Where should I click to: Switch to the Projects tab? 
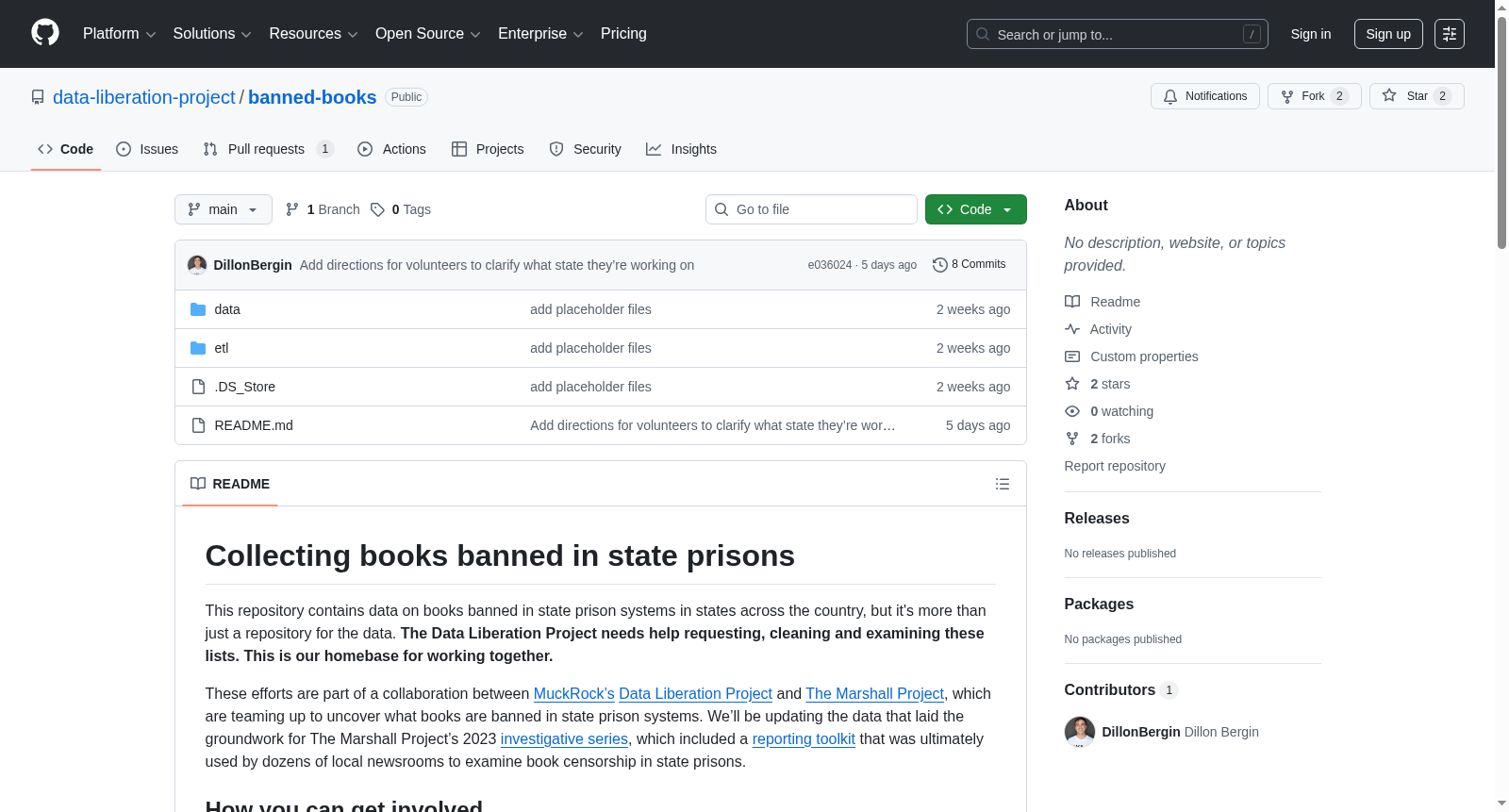click(488, 149)
